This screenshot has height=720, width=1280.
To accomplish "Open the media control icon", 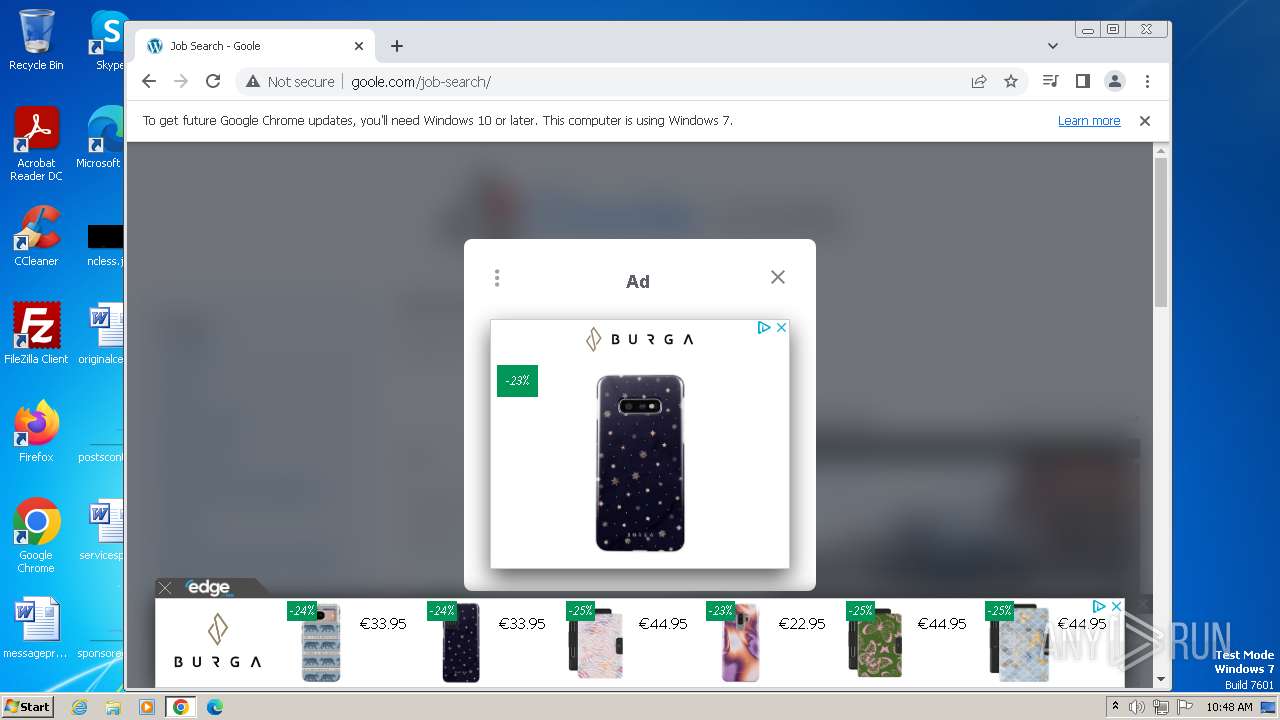I will point(1050,82).
